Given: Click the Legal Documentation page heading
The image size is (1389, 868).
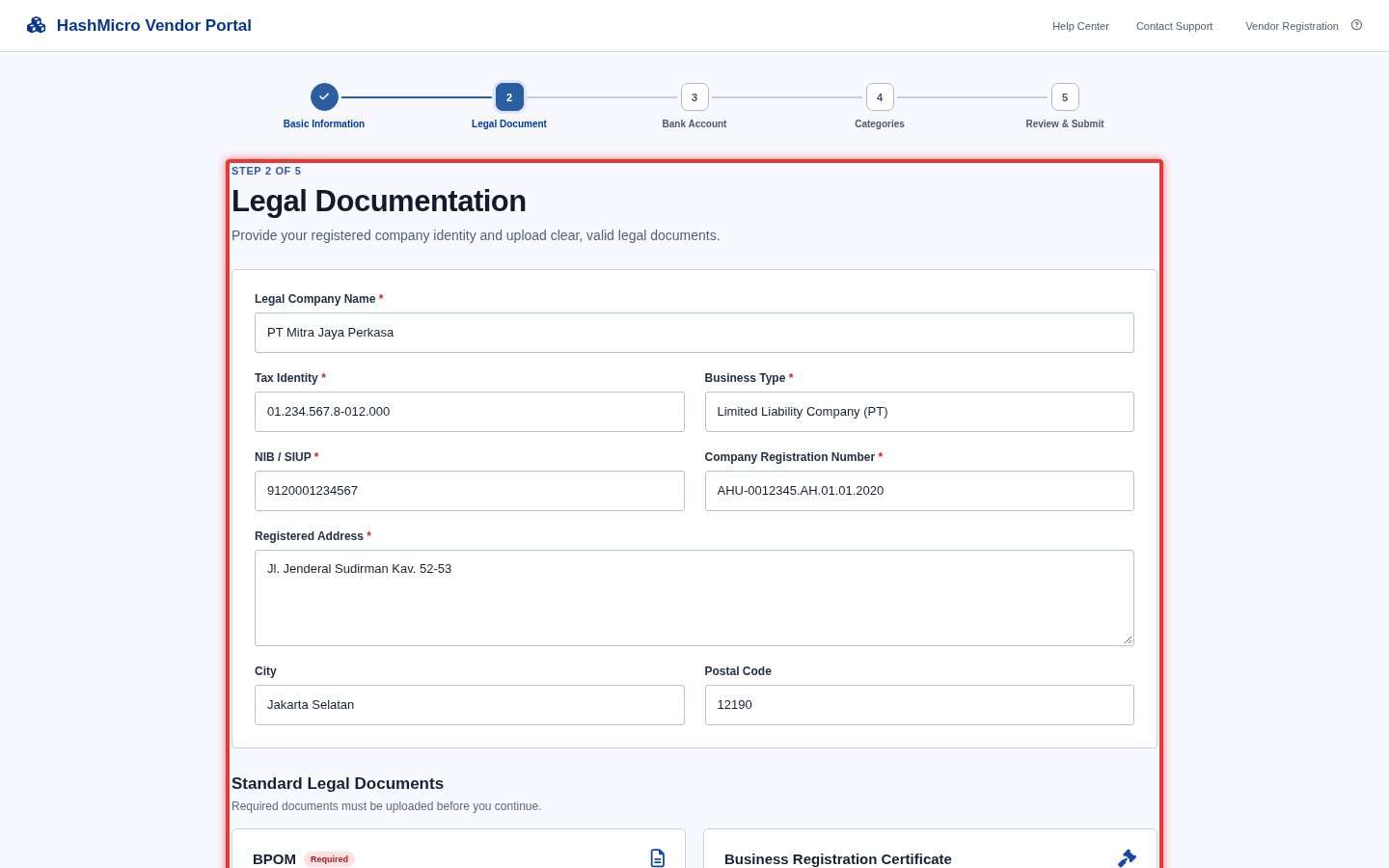Looking at the screenshot, I should point(379,201).
